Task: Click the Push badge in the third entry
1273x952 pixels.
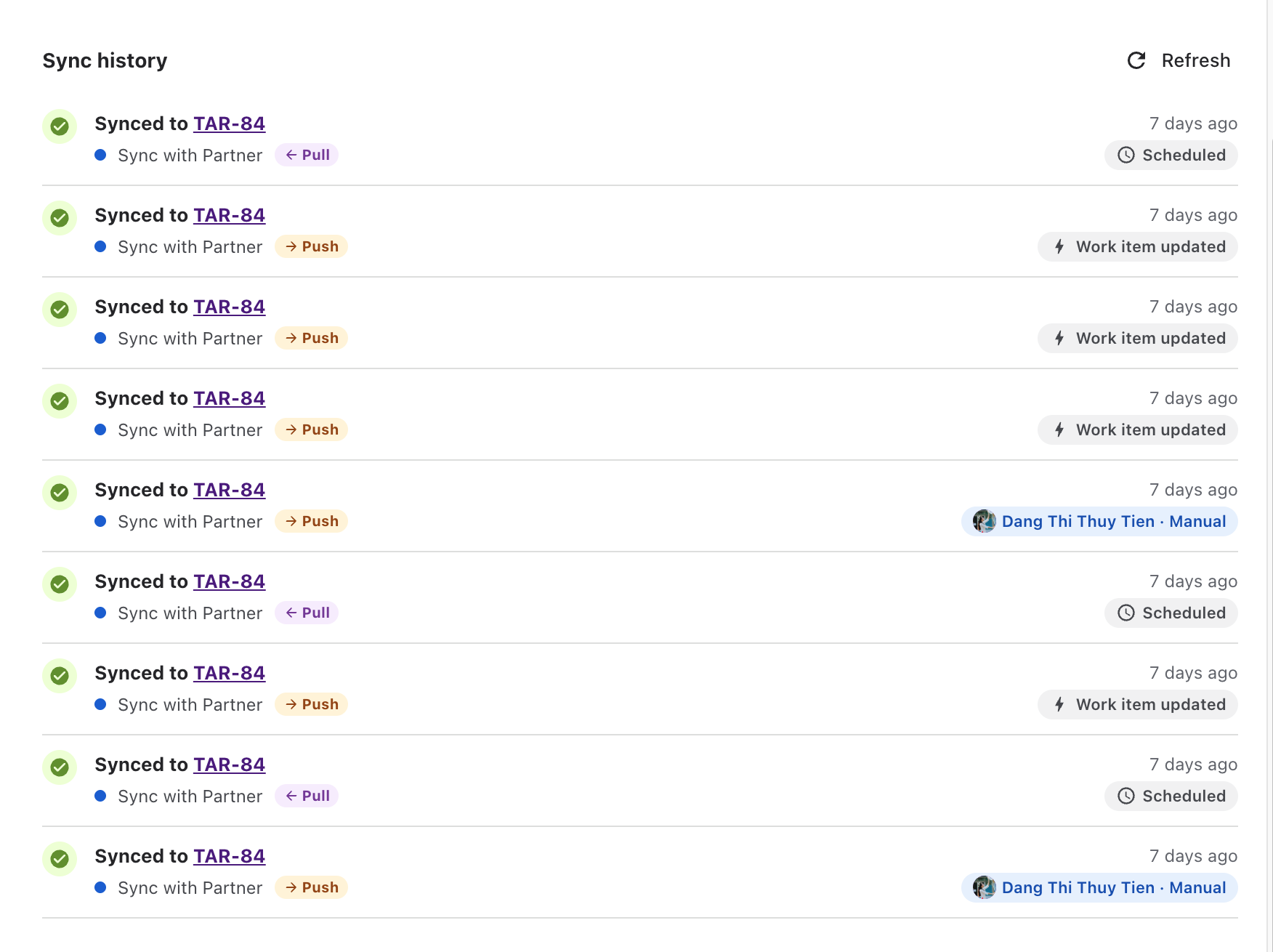Action: (x=311, y=338)
